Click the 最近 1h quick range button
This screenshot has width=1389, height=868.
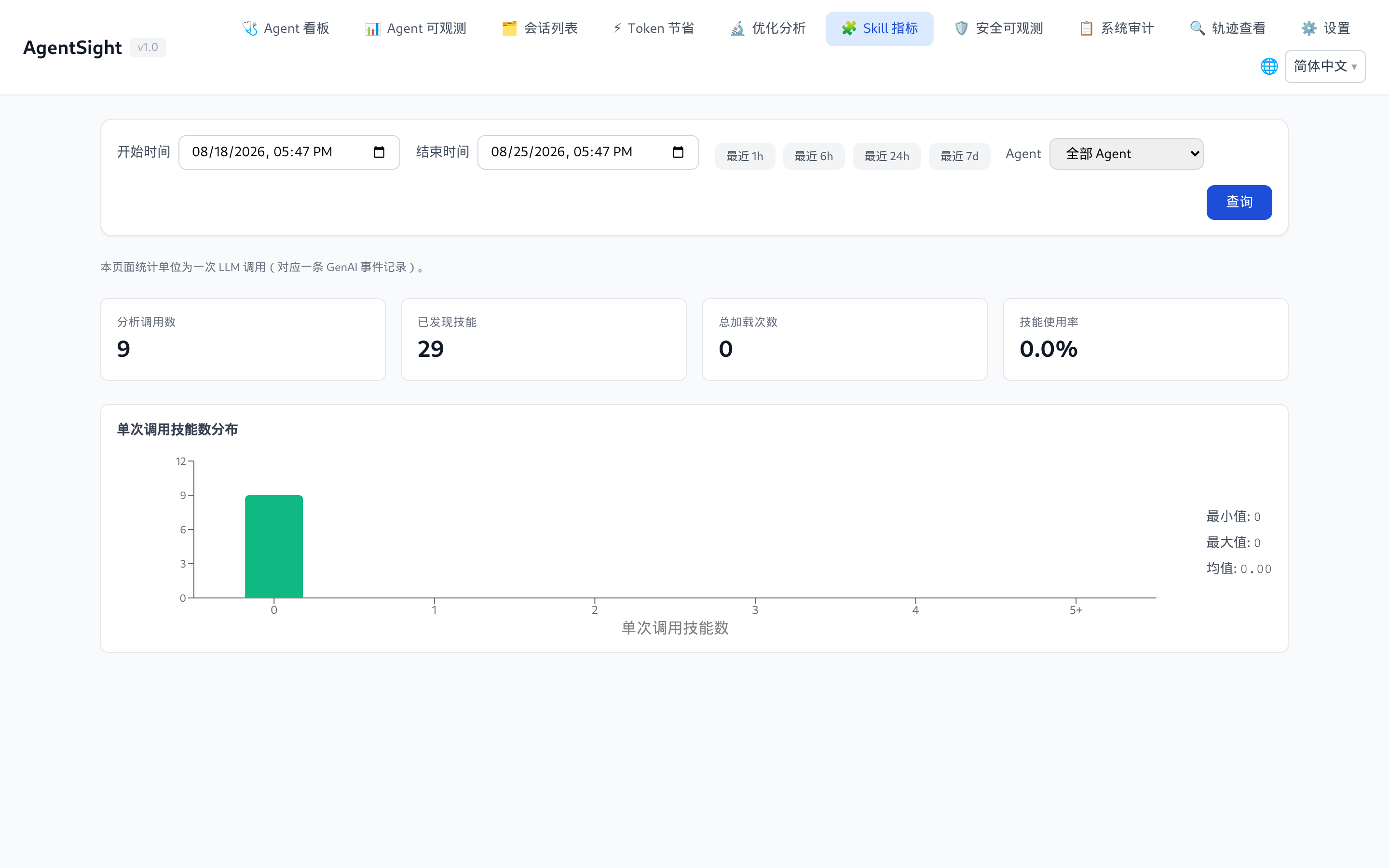745,156
